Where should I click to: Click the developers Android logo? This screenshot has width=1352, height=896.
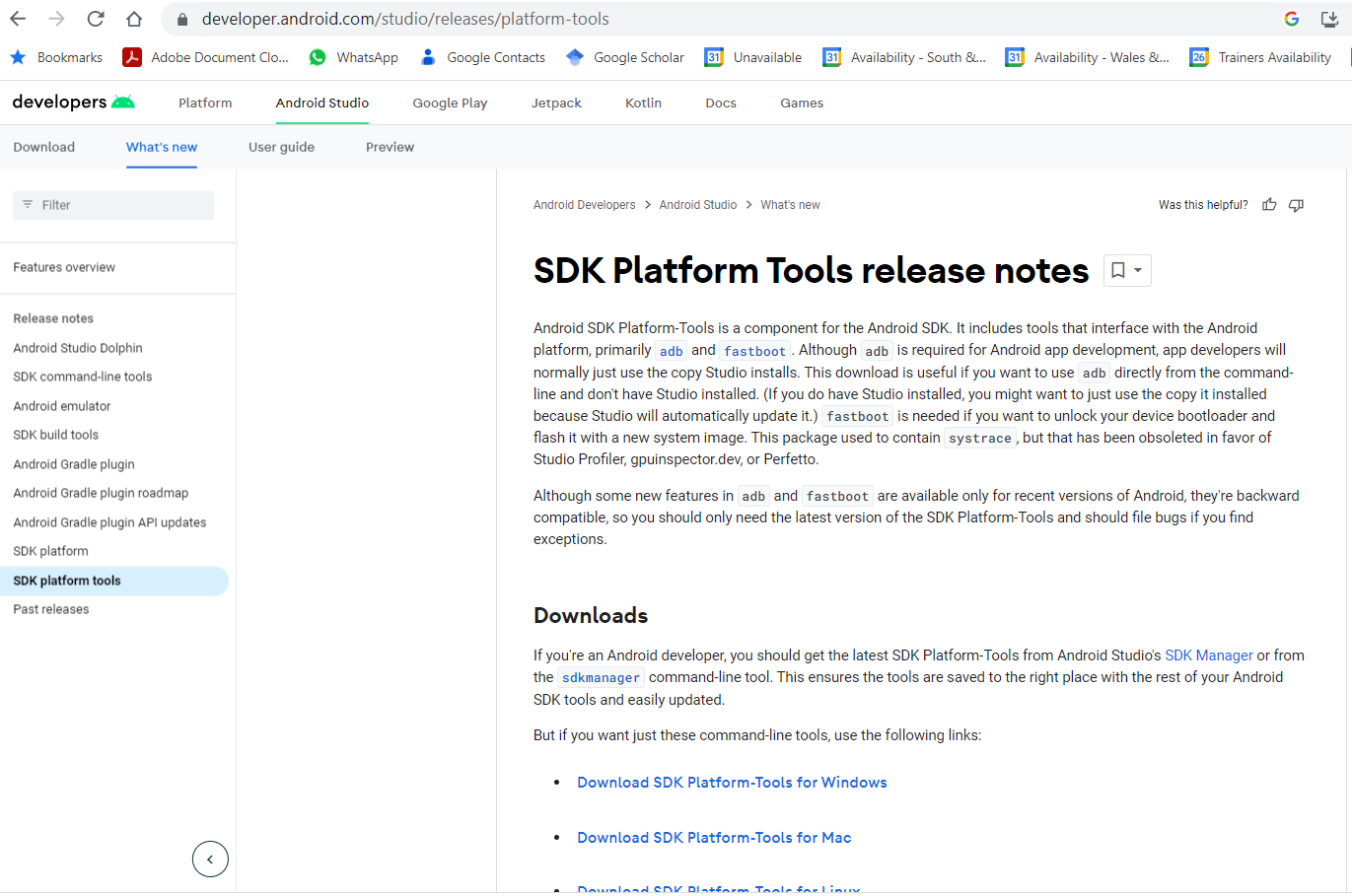point(73,102)
